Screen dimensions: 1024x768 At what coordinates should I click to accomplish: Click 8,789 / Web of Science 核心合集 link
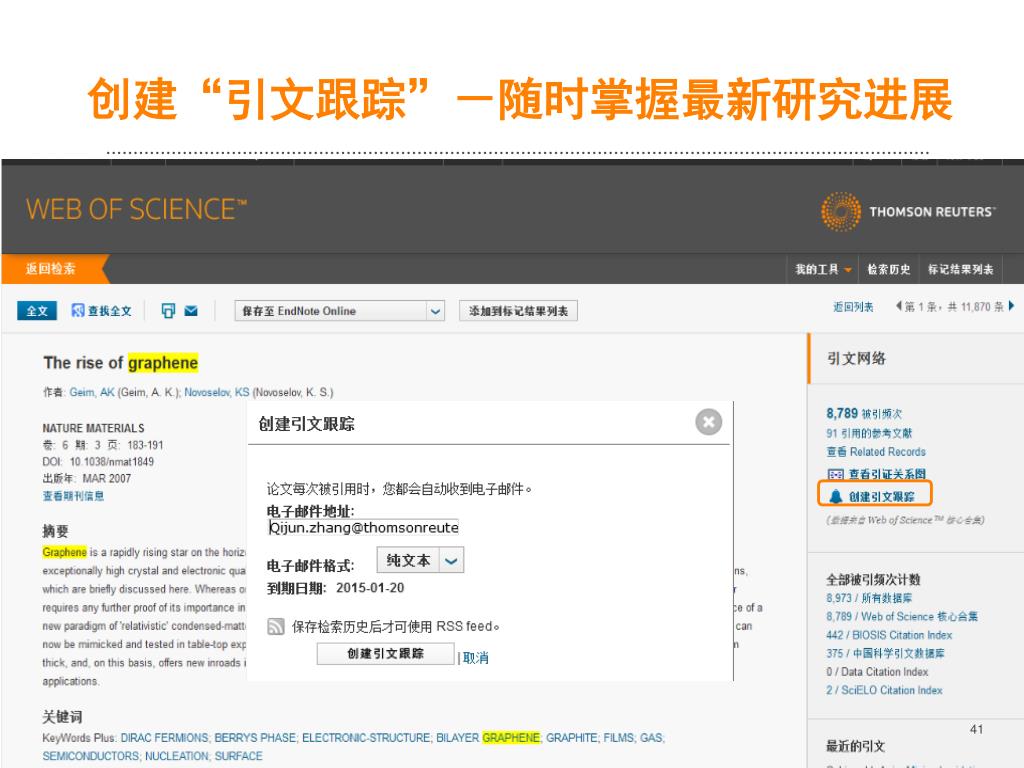(902, 616)
